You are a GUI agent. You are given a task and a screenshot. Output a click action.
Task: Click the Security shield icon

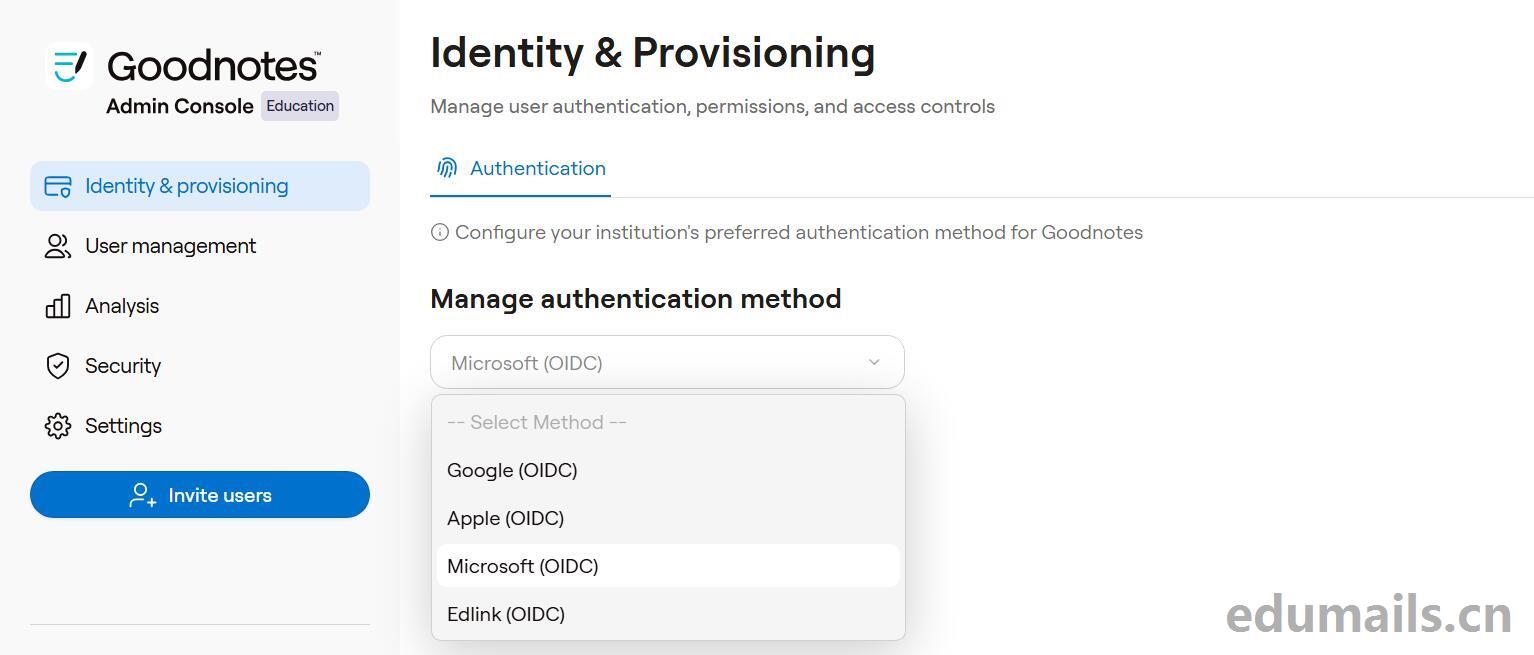click(x=58, y=366)
